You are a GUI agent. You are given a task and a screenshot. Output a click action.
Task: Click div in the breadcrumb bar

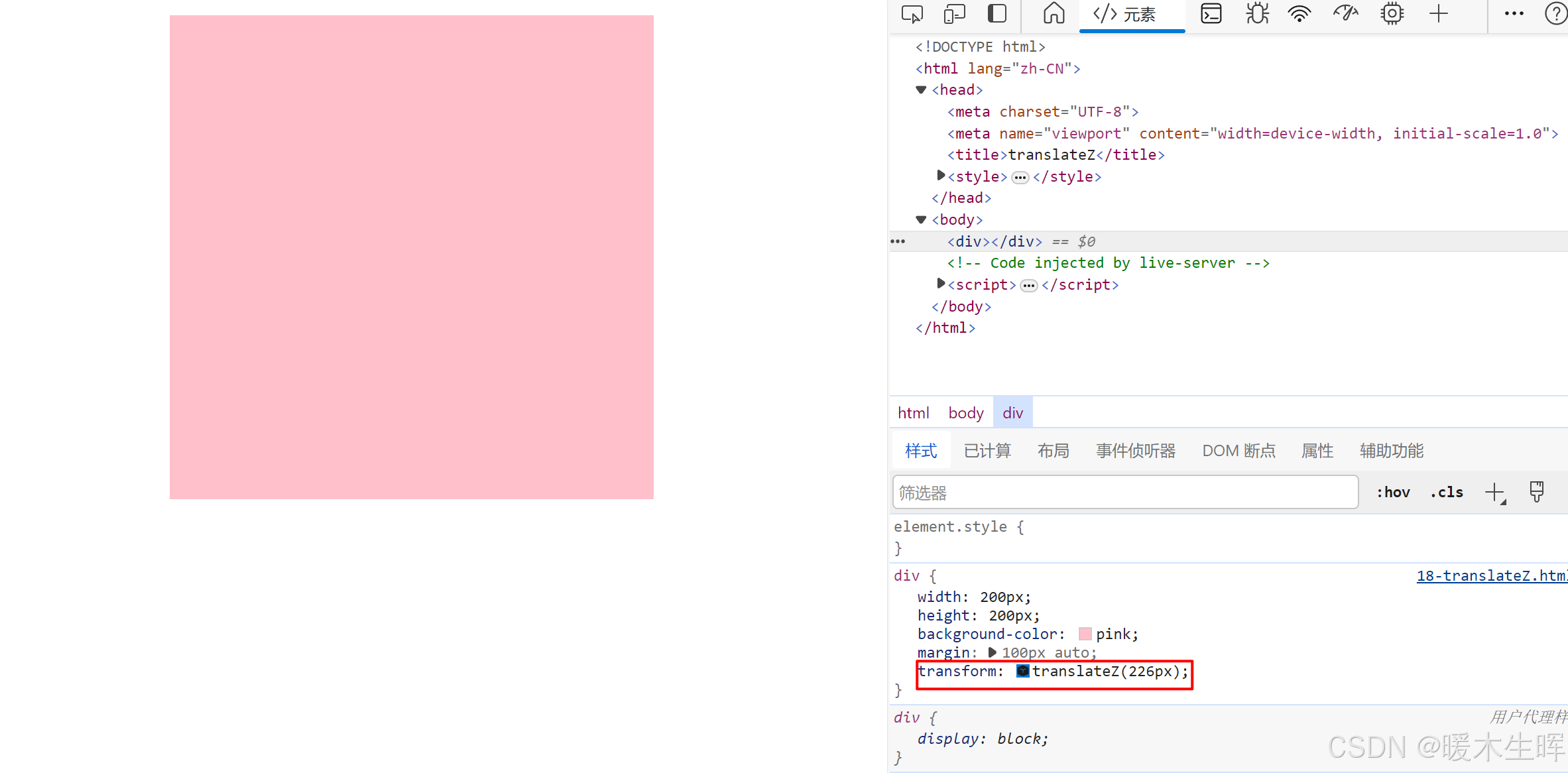1012,413
